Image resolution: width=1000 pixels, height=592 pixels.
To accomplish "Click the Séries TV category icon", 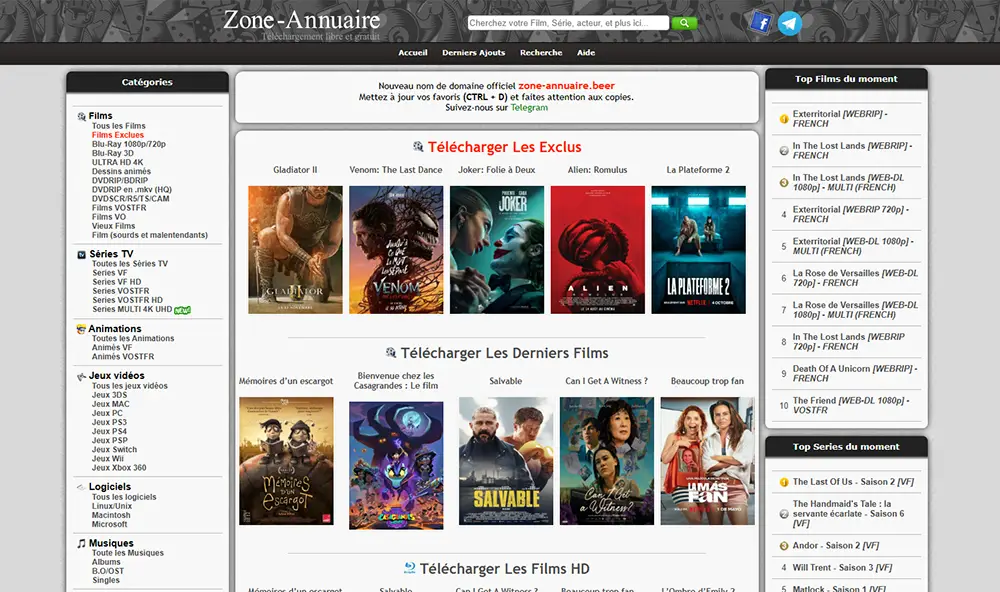I will coord(82,255).
